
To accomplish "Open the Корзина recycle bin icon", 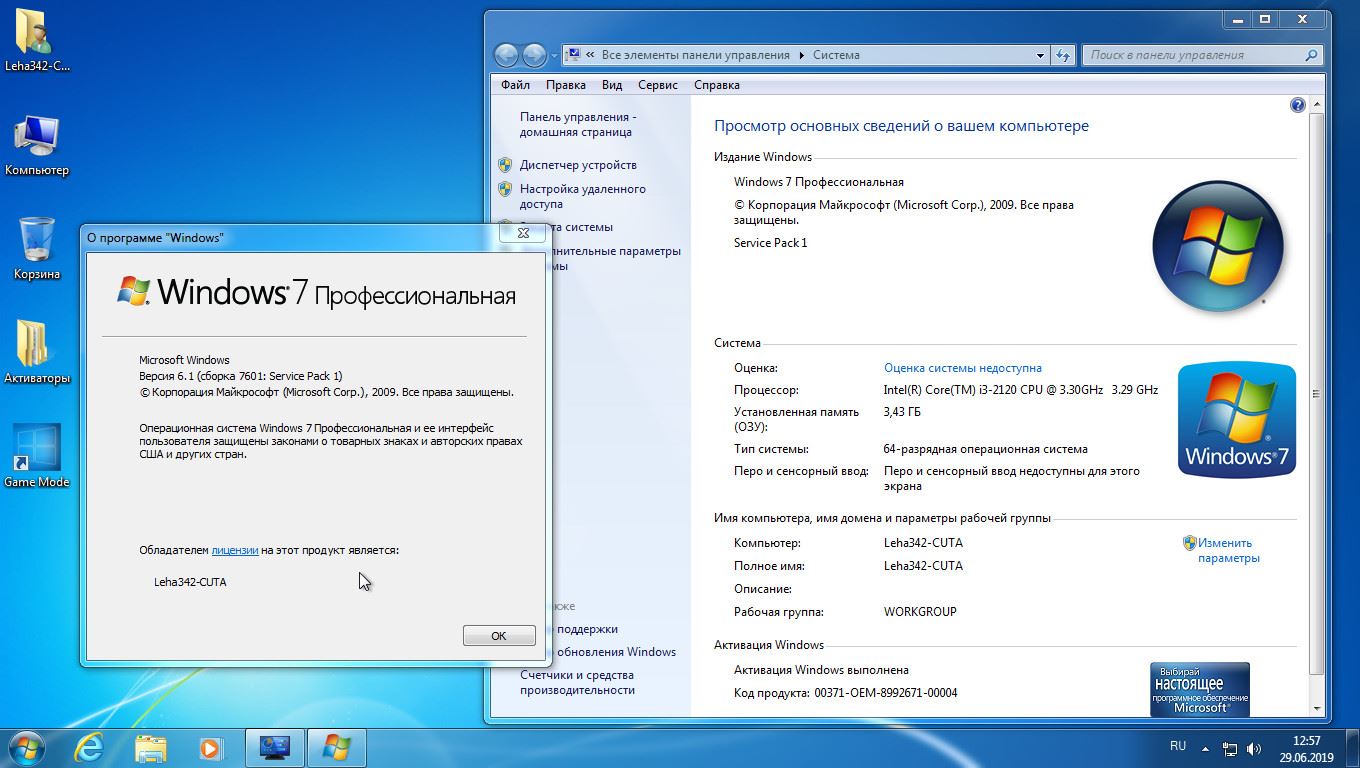I will coord(37,243).
